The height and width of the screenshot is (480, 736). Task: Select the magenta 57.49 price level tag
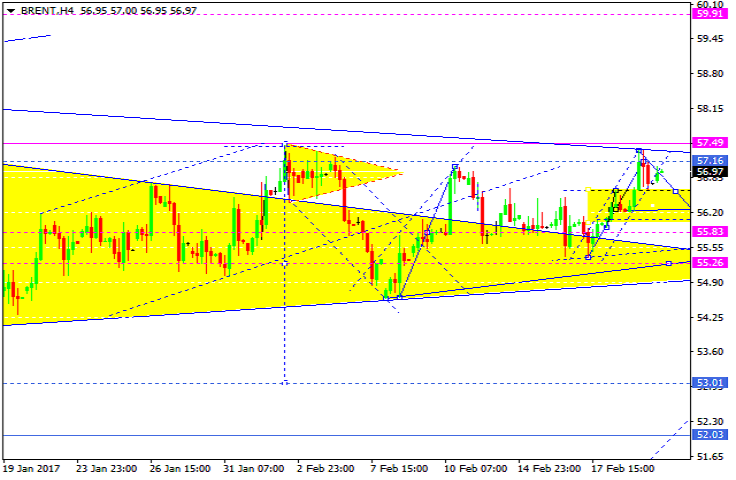coord(710,143)
